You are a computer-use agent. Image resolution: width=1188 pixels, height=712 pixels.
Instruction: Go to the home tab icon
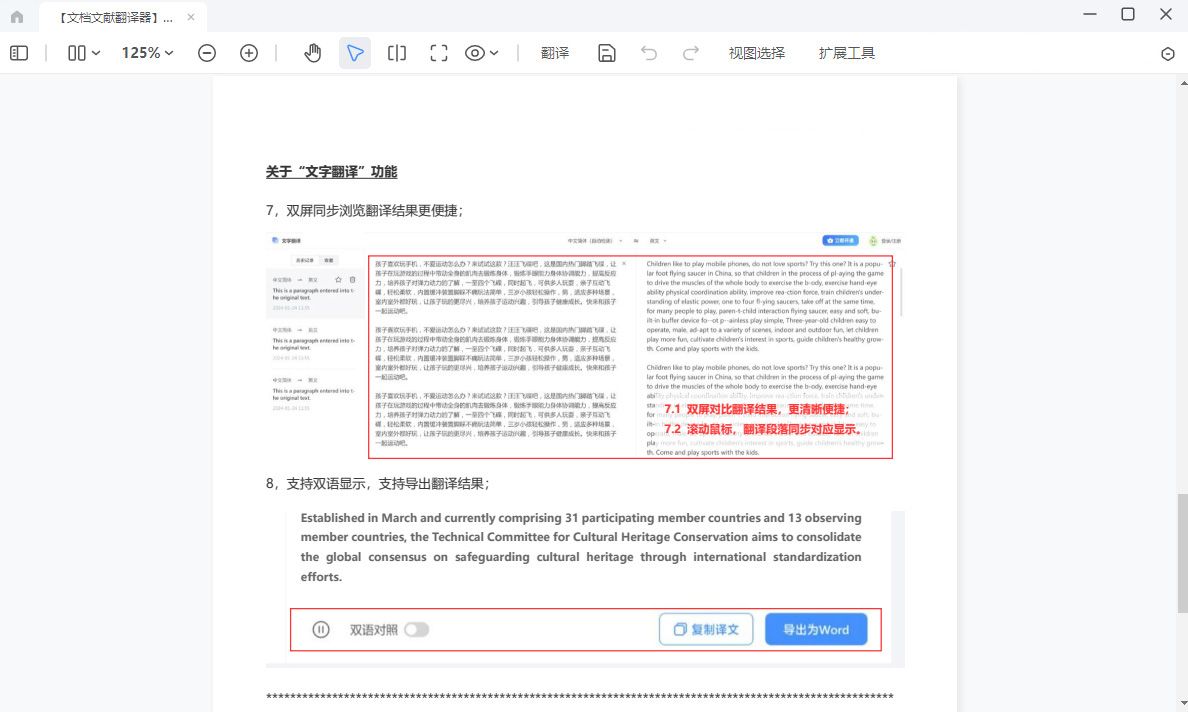17,17
